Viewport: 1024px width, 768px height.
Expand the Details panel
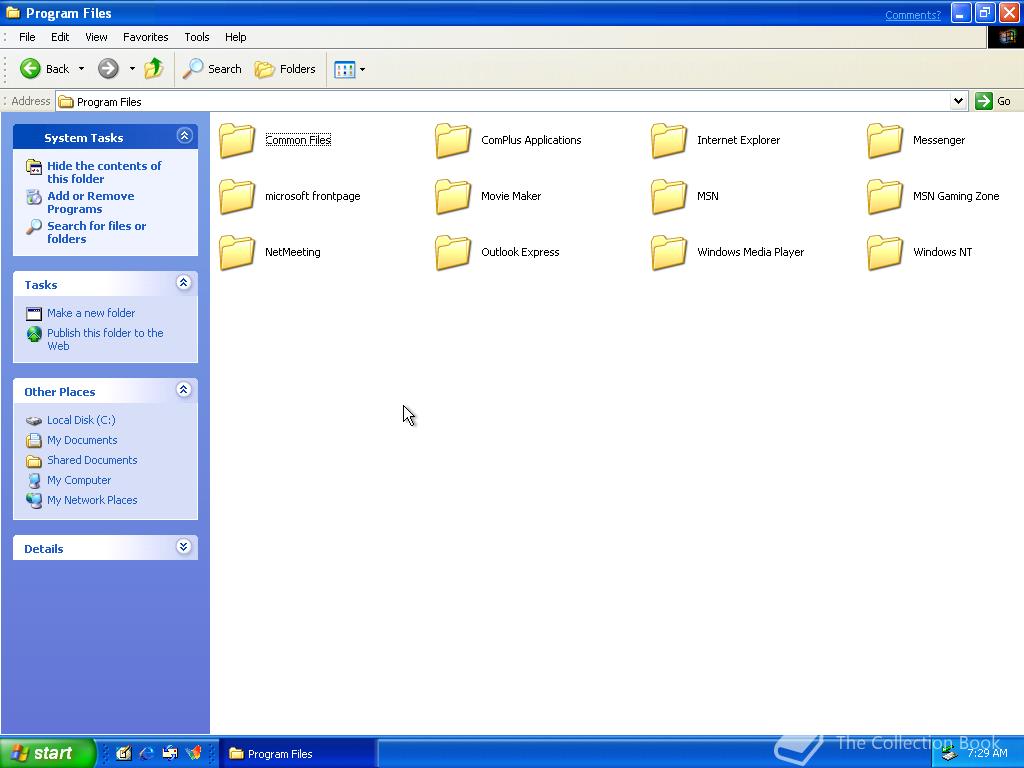point(184,547)
